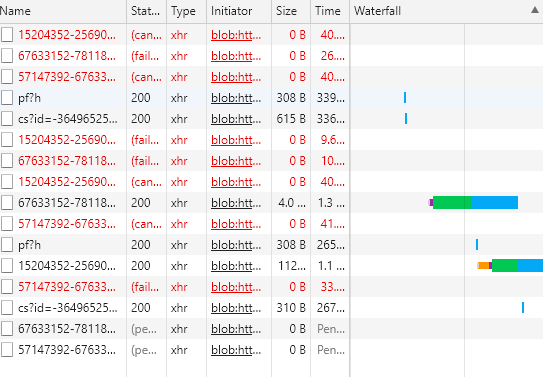Screen dimensions: 543x377
Task: Click the 200 status of the 615 B request
Action: (x=141, y=119)
